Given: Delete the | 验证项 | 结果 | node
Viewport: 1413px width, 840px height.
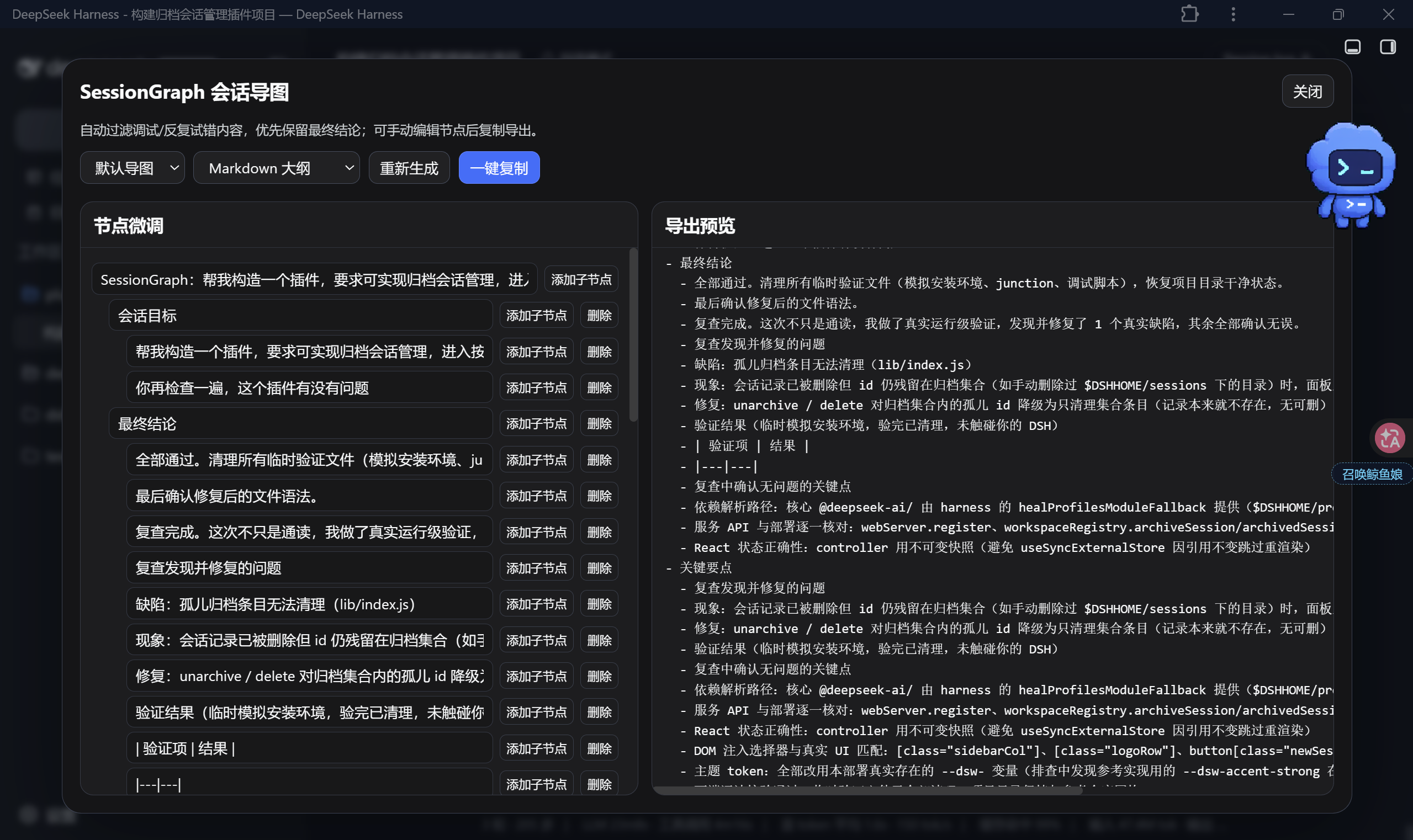Looking at the screenshot, I should [x=599, y=748].
